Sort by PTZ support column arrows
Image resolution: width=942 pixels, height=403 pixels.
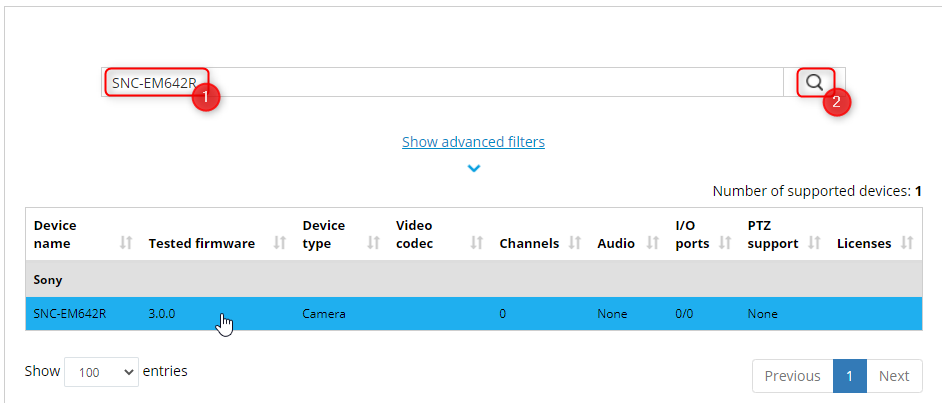tap(815, 243)
